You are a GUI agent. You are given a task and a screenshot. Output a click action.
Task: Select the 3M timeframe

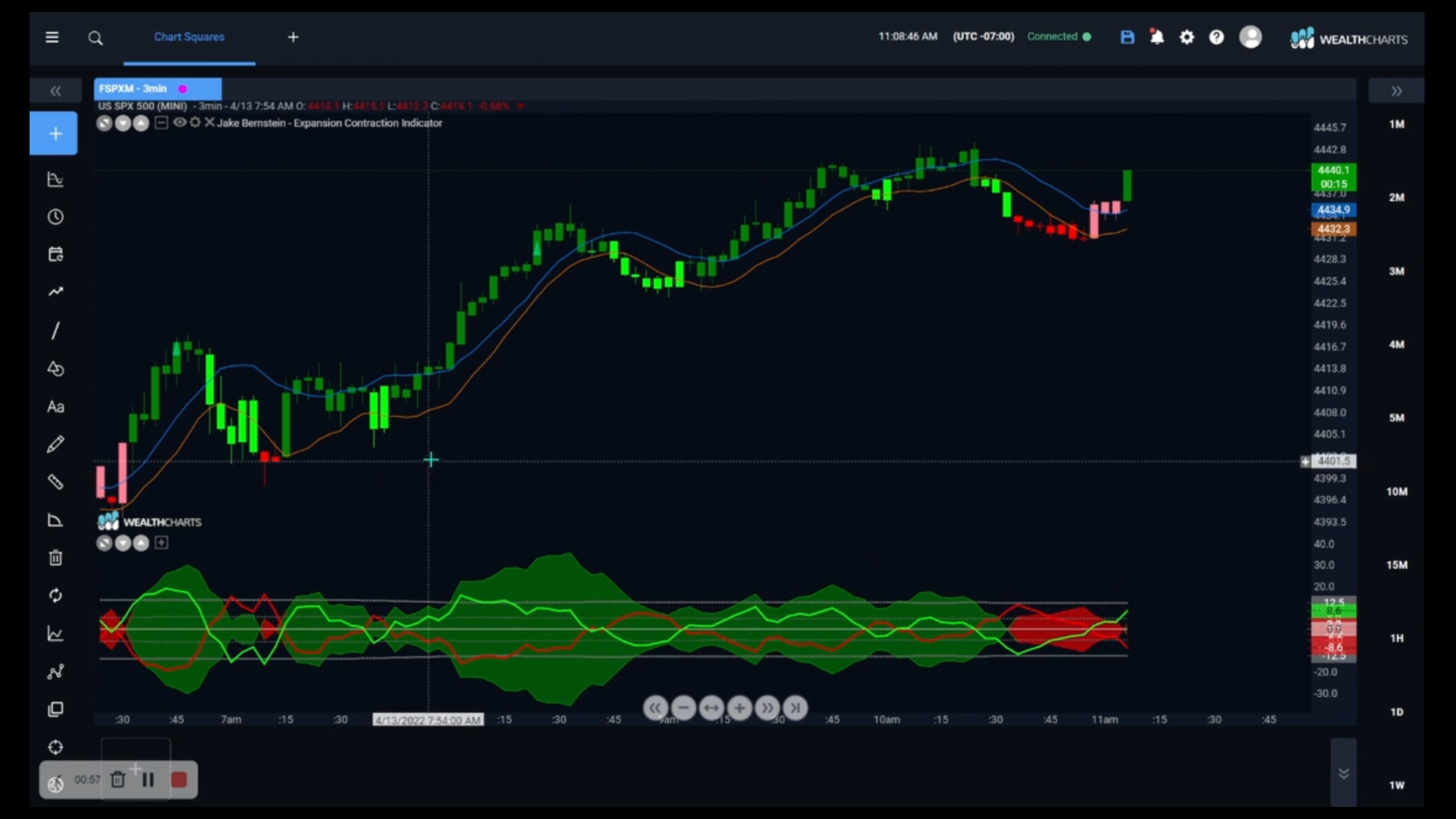coord(1397,271)
